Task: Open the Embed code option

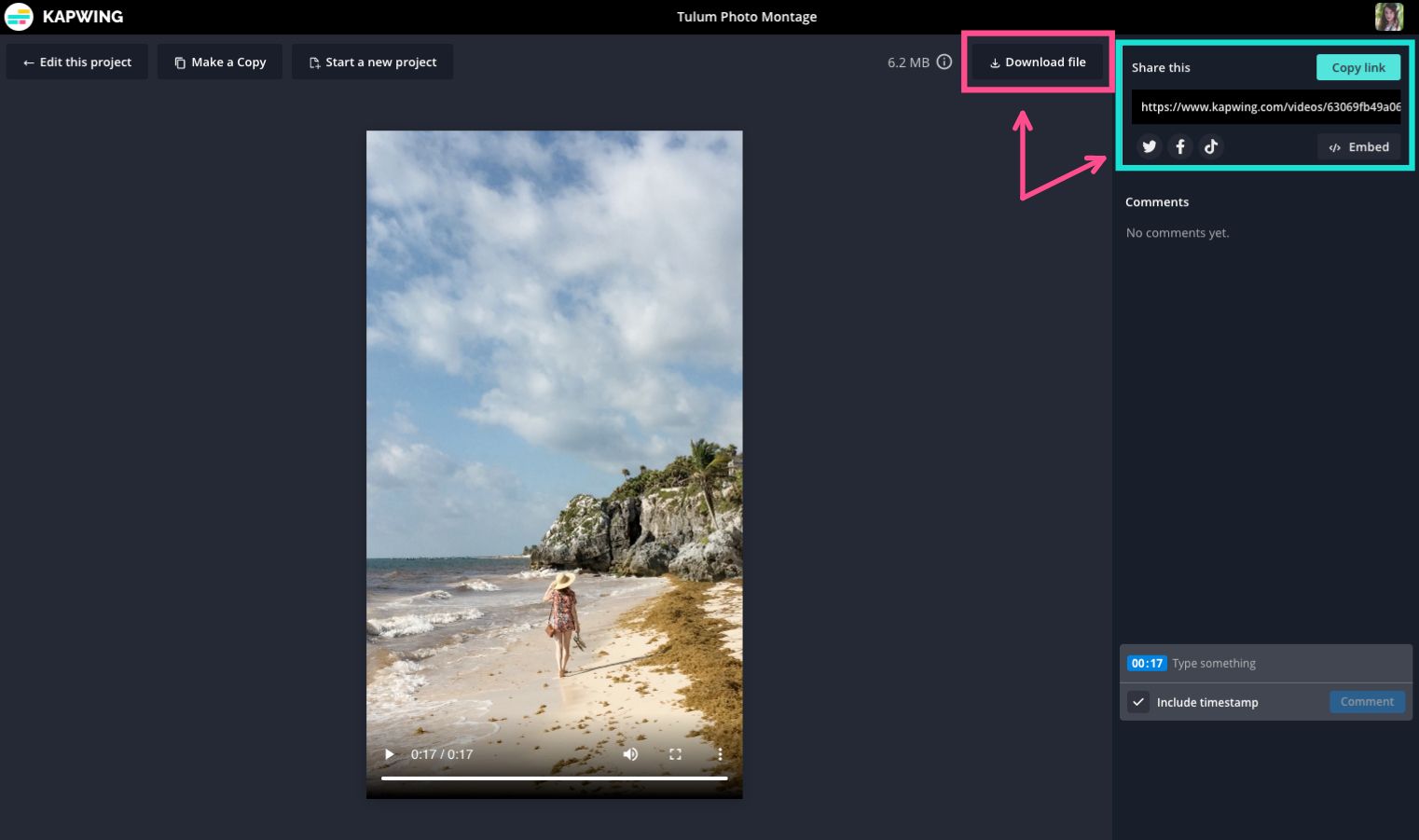Action: tap(1358, 147)
